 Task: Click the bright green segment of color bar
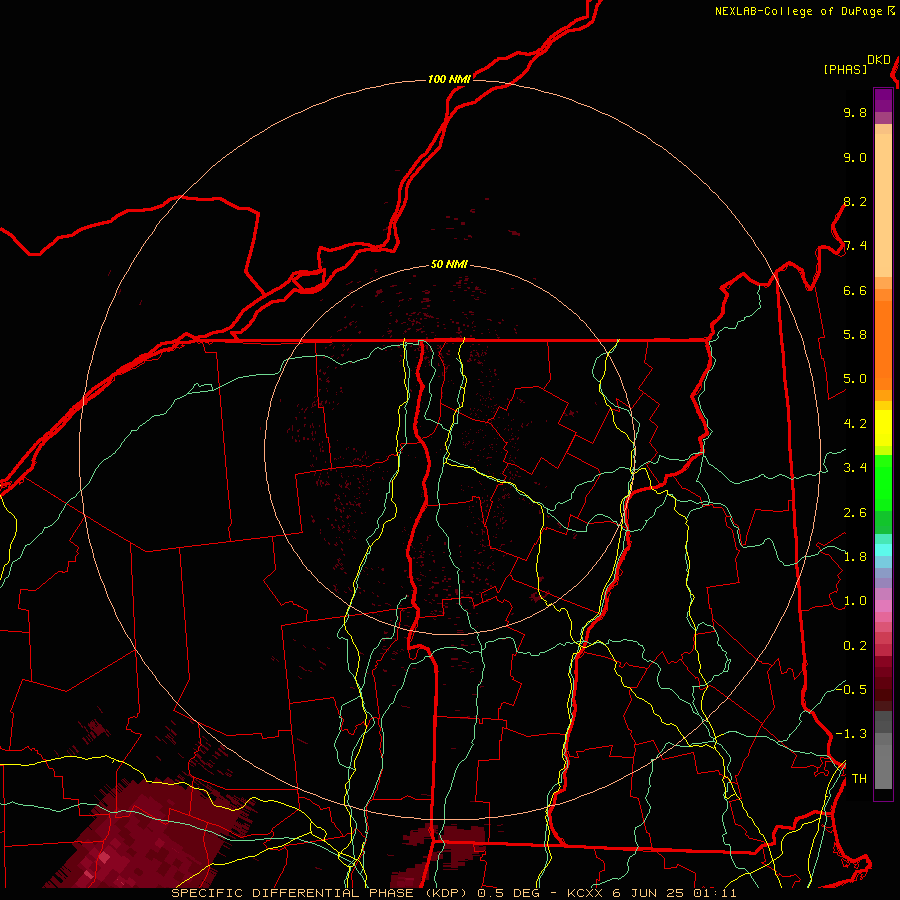(883, 482)
